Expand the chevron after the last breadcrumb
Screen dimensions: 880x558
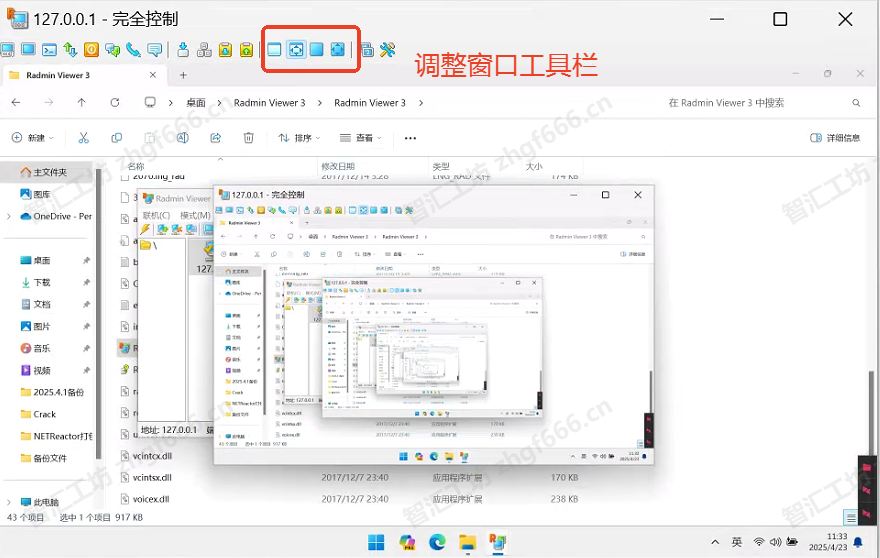(420, 103)
